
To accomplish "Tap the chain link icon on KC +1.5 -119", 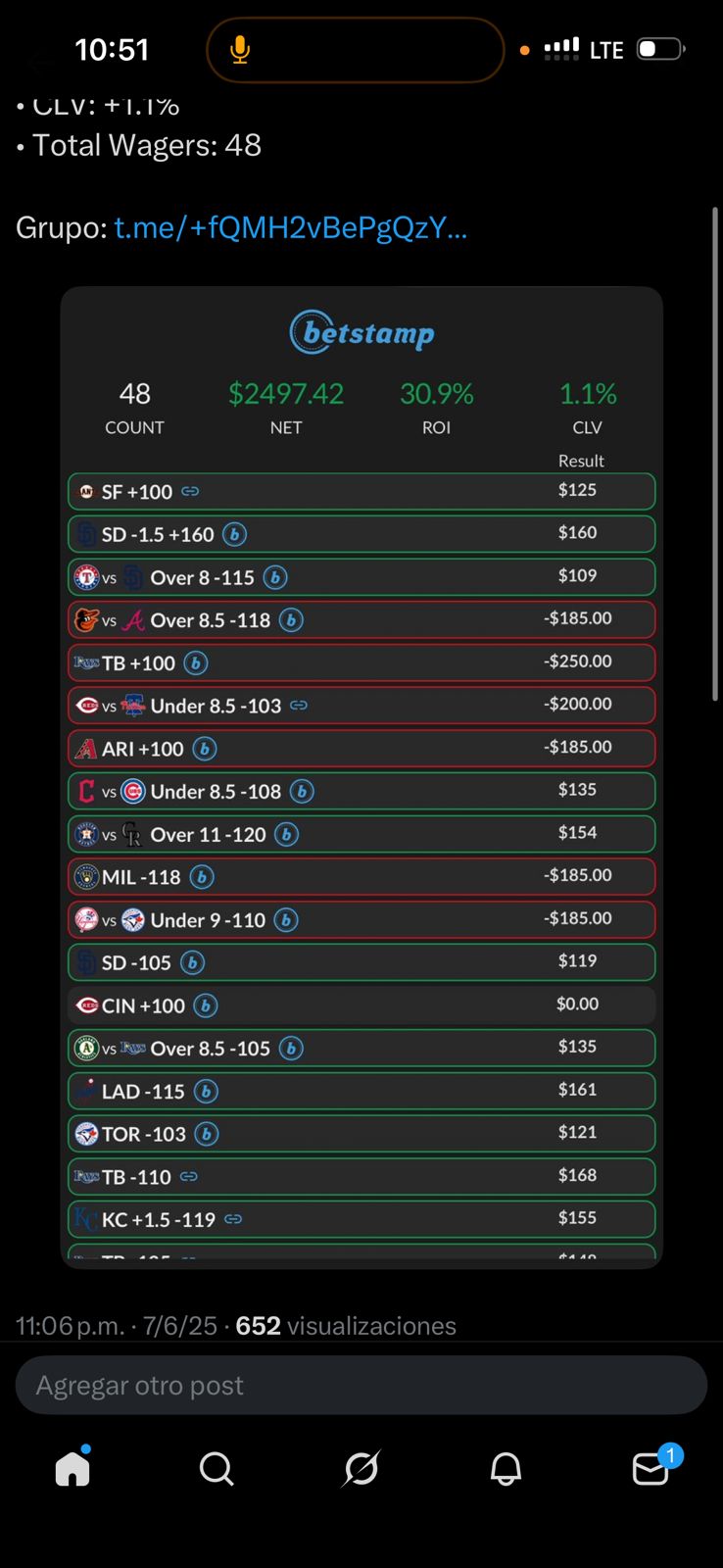I will coord(232,1219).
